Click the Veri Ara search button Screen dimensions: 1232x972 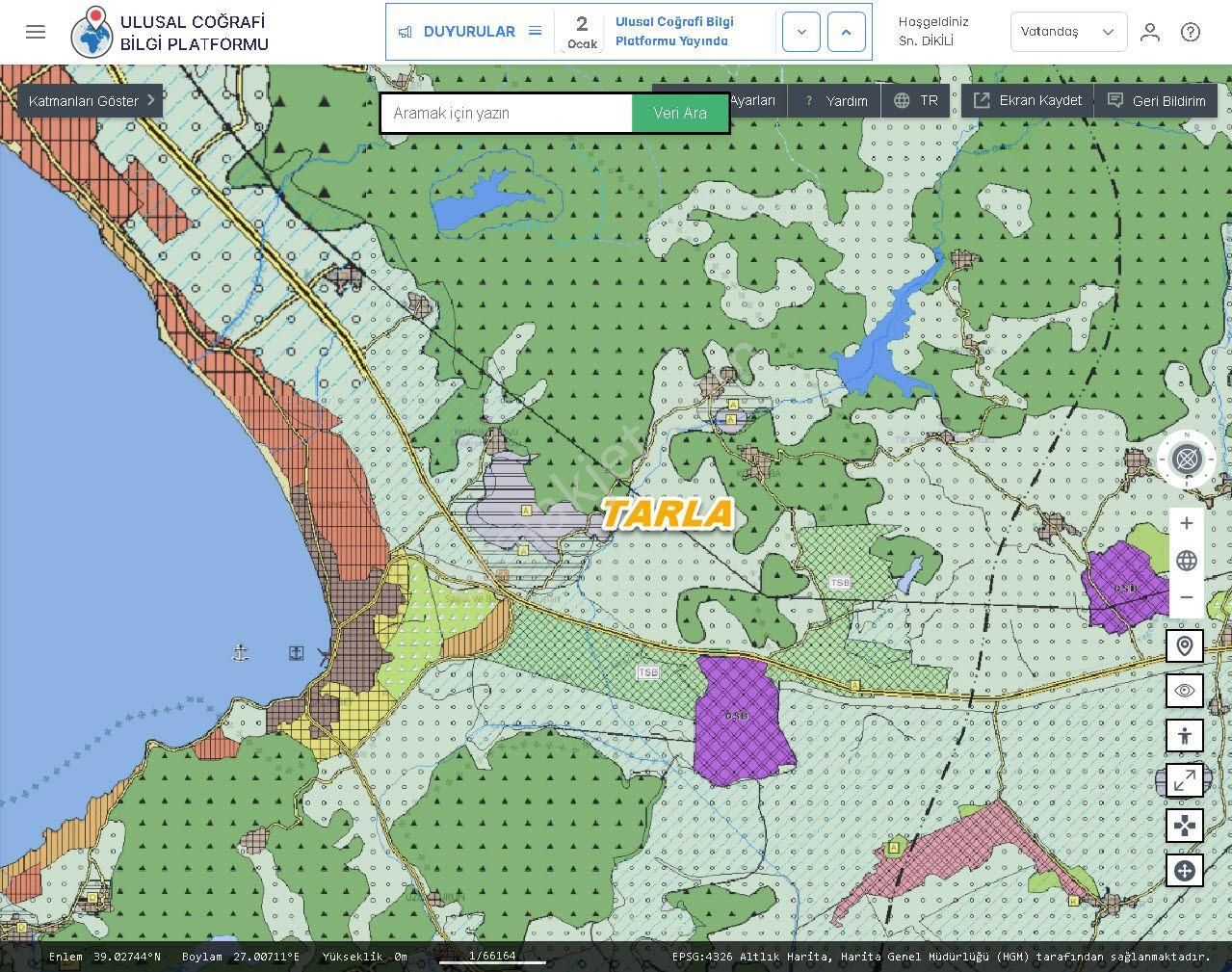click(x=680, y=113)
